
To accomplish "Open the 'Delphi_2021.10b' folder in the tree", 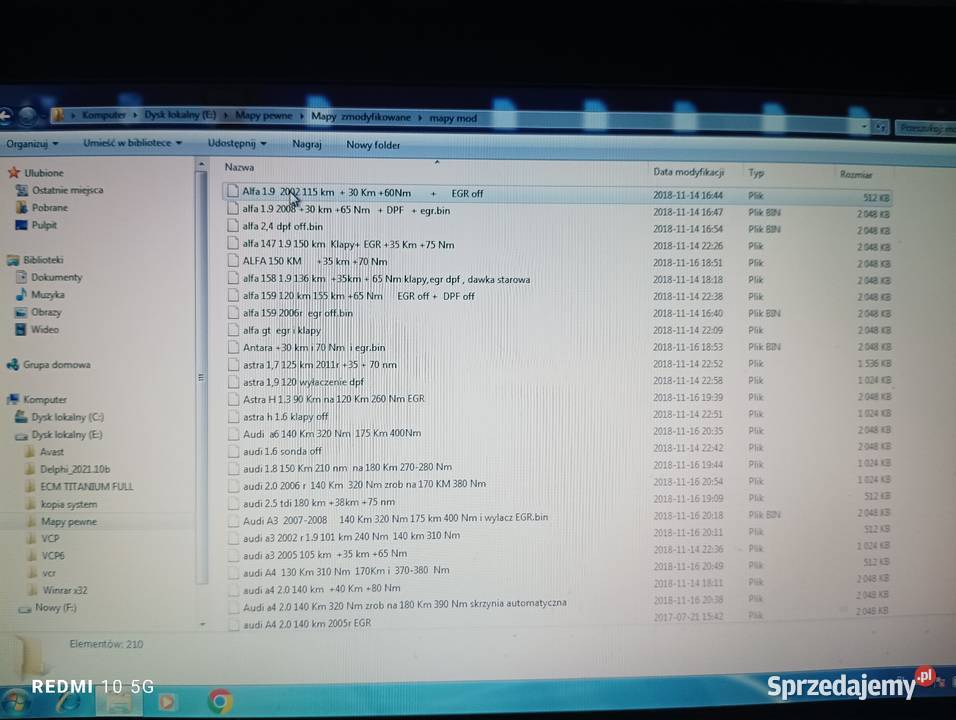I will coord(75,469).
